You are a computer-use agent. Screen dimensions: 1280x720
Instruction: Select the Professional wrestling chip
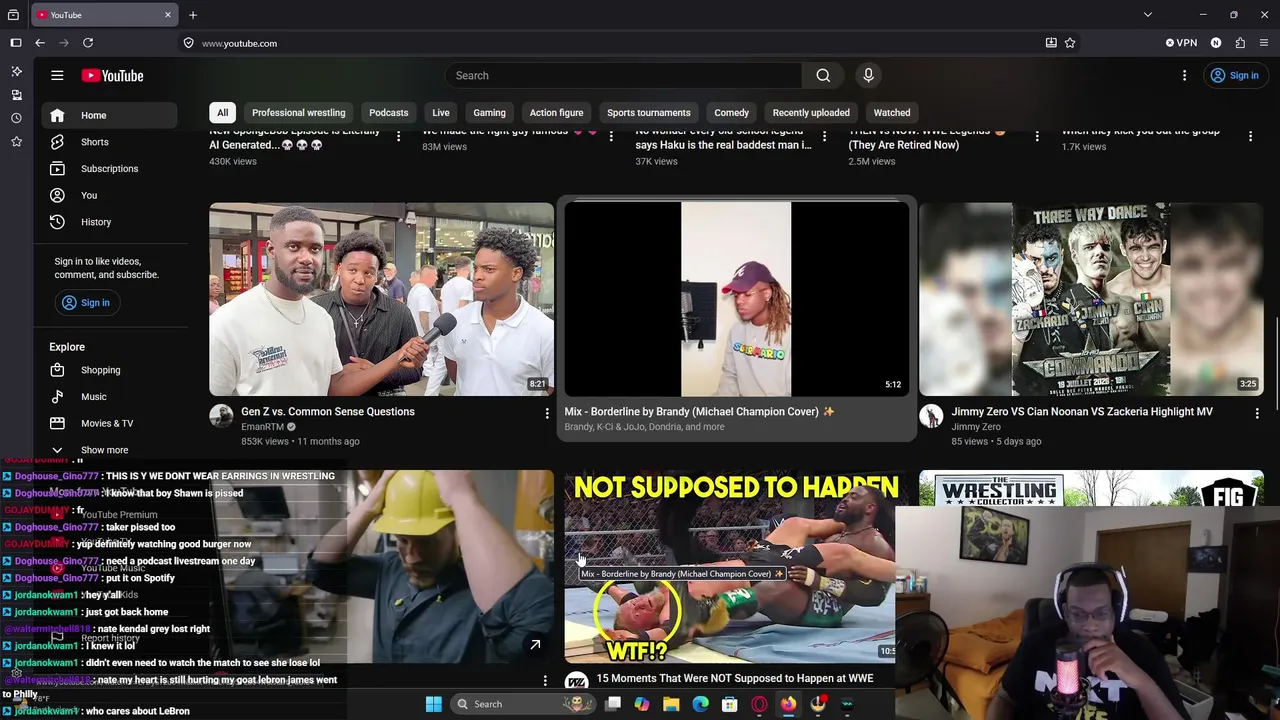[298, 113]
